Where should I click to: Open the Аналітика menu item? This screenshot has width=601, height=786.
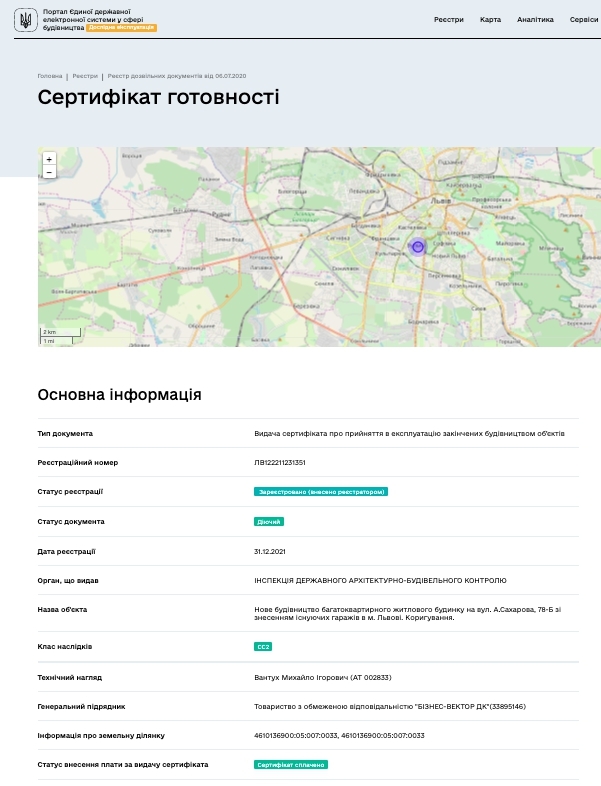[535, 20]
